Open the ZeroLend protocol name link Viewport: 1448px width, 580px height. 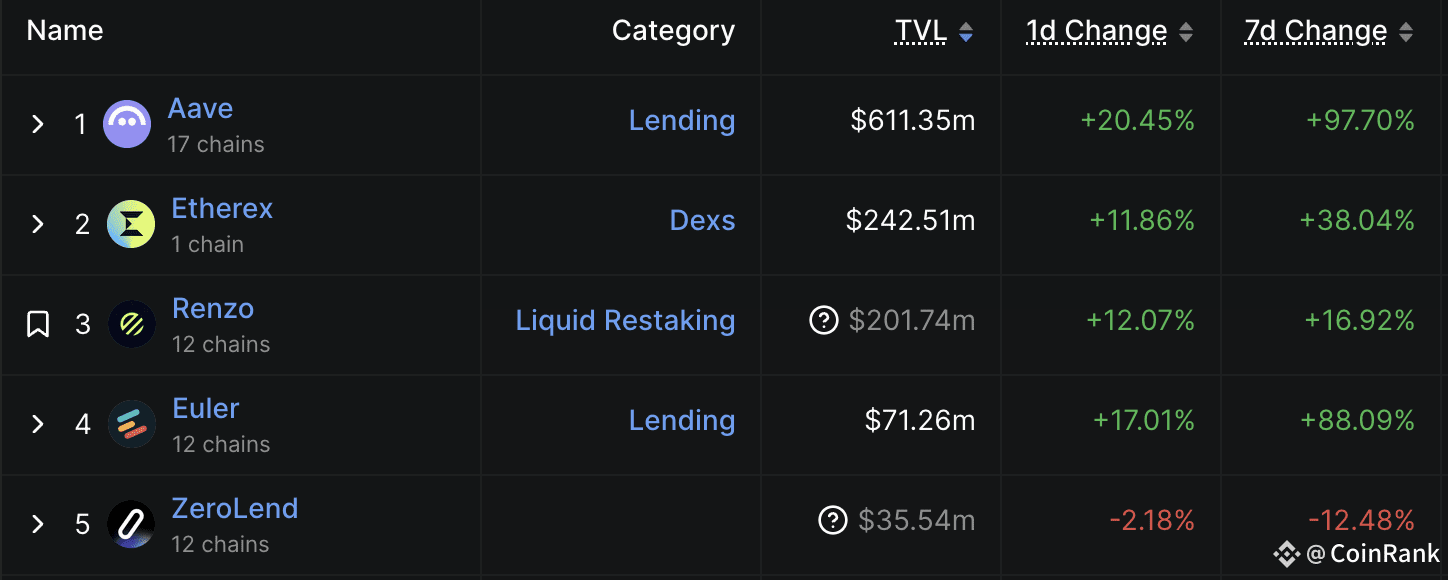pos(235,508)
